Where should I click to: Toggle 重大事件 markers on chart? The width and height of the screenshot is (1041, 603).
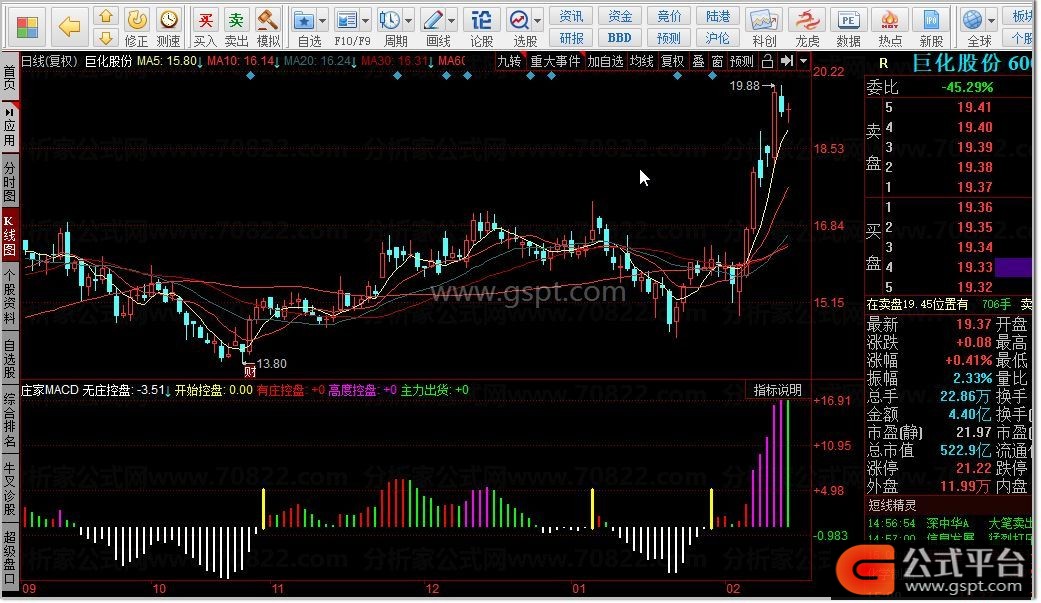pyautogui.click(x=555, y=62)
